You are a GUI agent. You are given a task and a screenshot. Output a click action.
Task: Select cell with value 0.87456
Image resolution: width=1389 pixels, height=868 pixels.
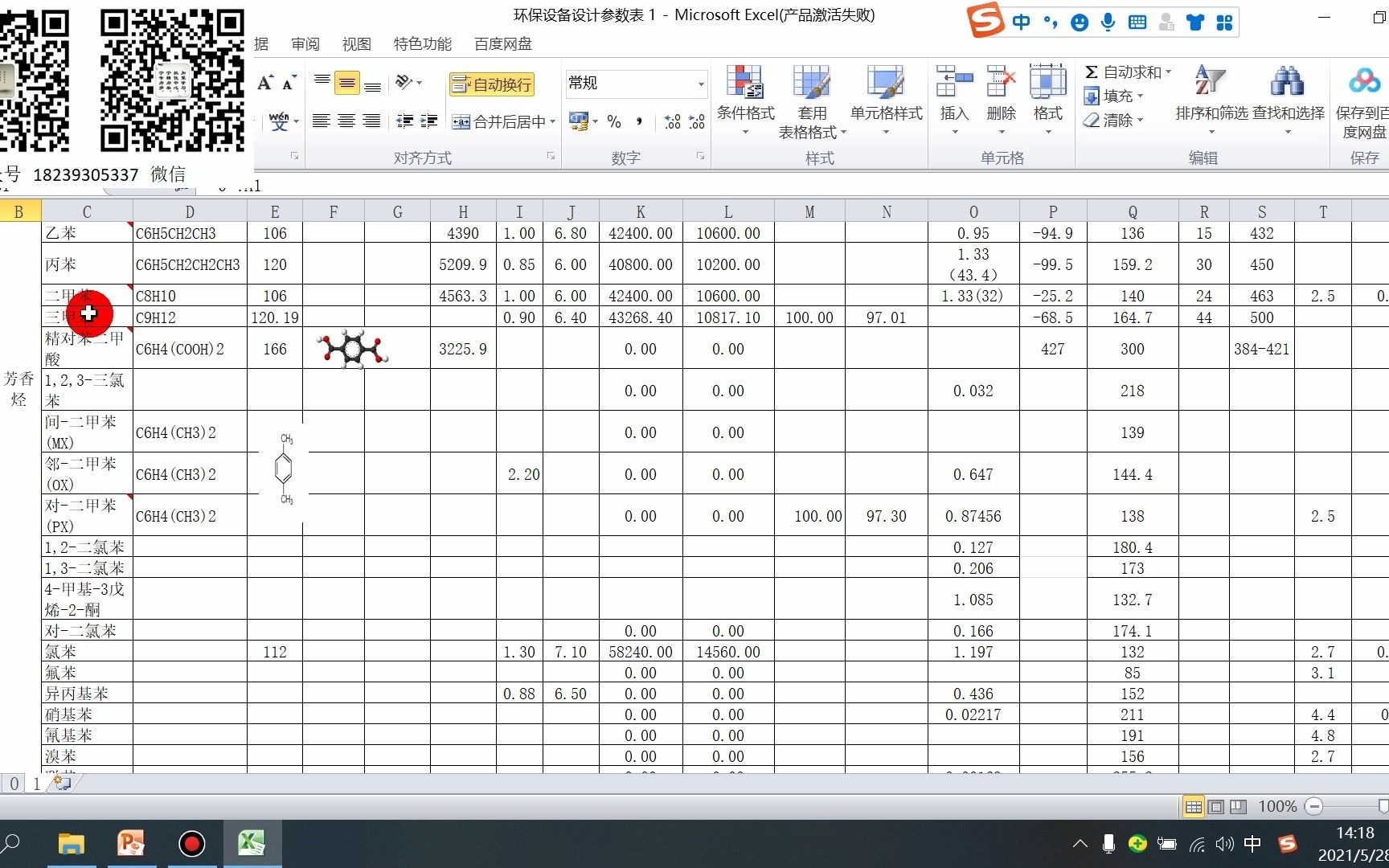(x=973, y=516)
